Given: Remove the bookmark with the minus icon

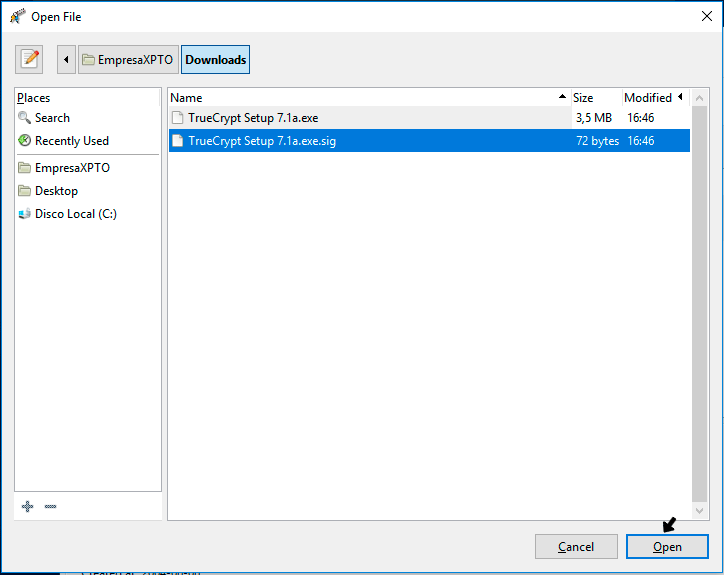Looking at the screenshot, I should pos(50,507).
